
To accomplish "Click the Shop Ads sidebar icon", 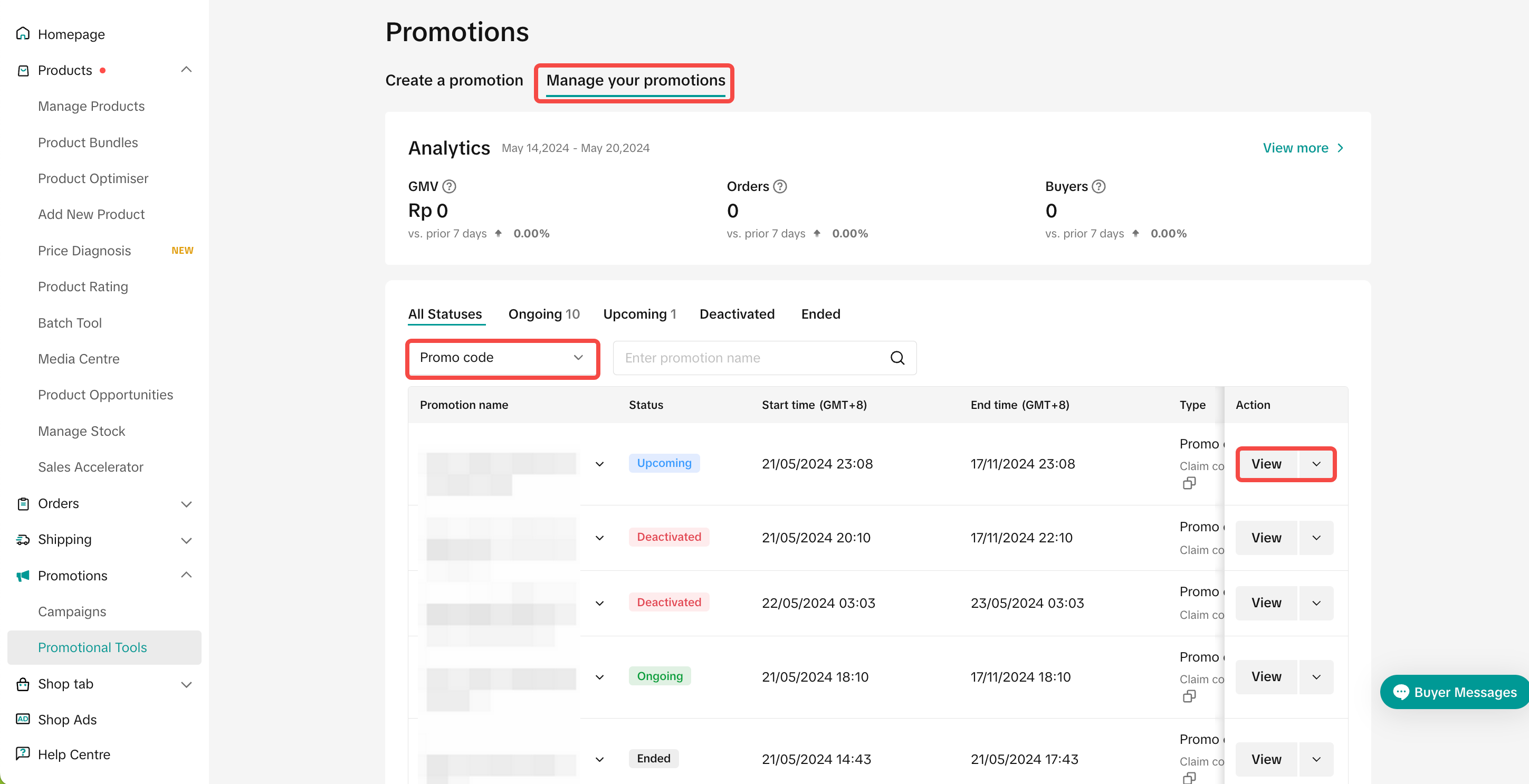I will coord(23,719).
